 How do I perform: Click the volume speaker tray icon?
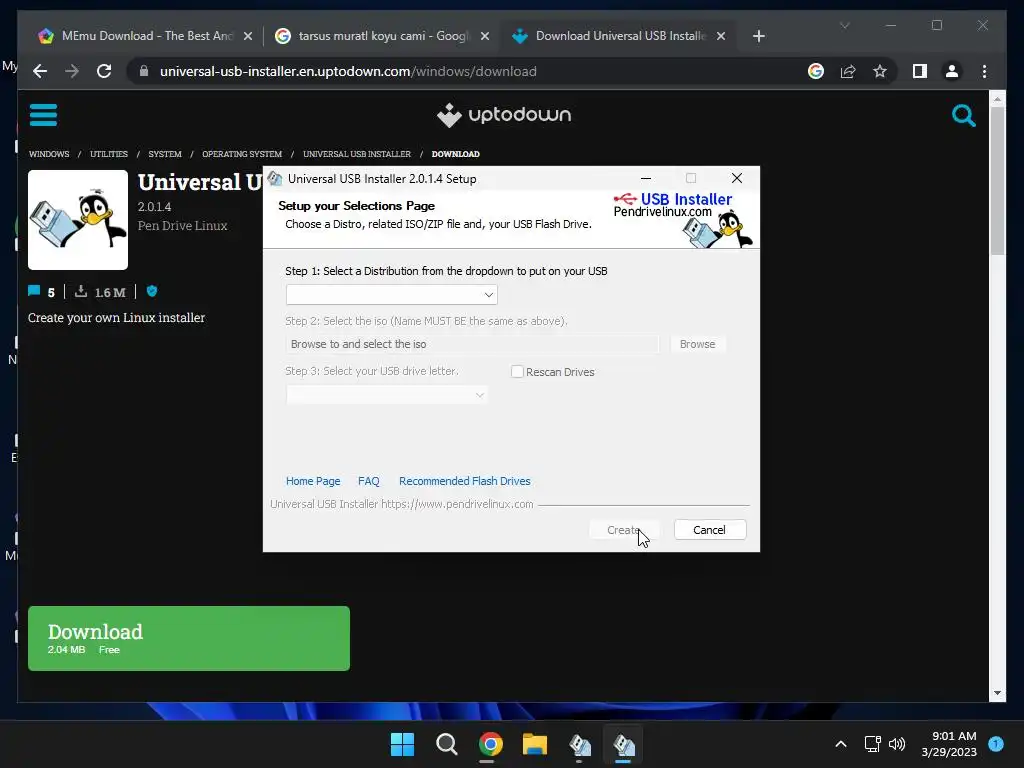coord(897,744)
